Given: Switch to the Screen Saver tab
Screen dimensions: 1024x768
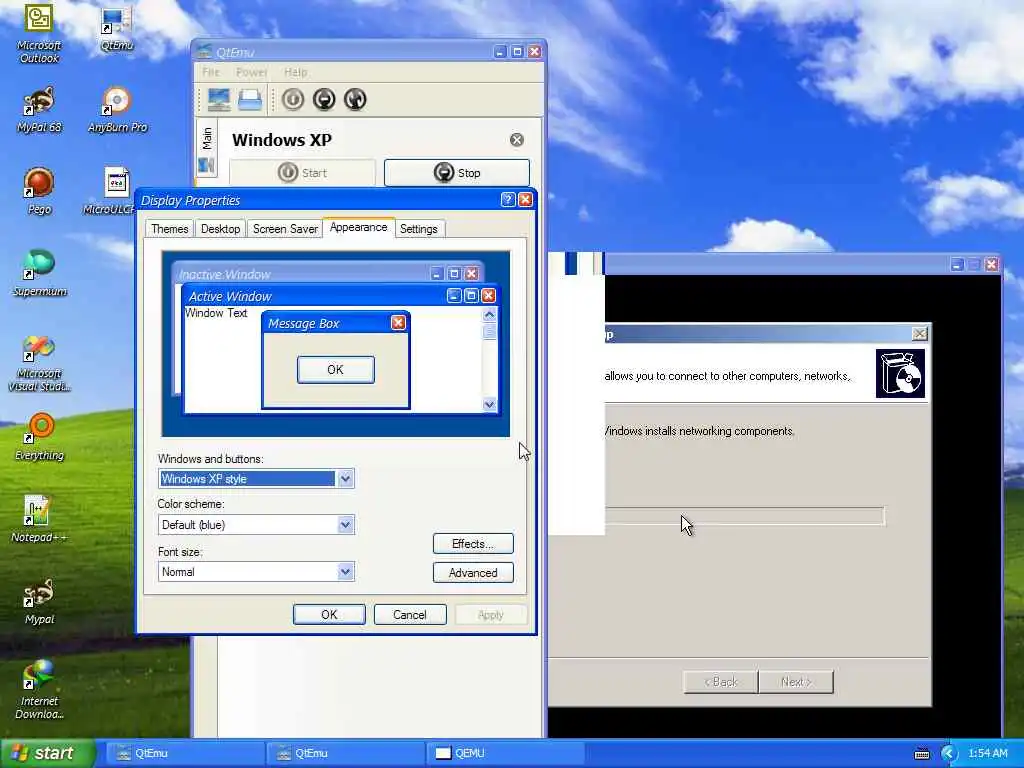Looking at the screenshot, I should [285, 229].
